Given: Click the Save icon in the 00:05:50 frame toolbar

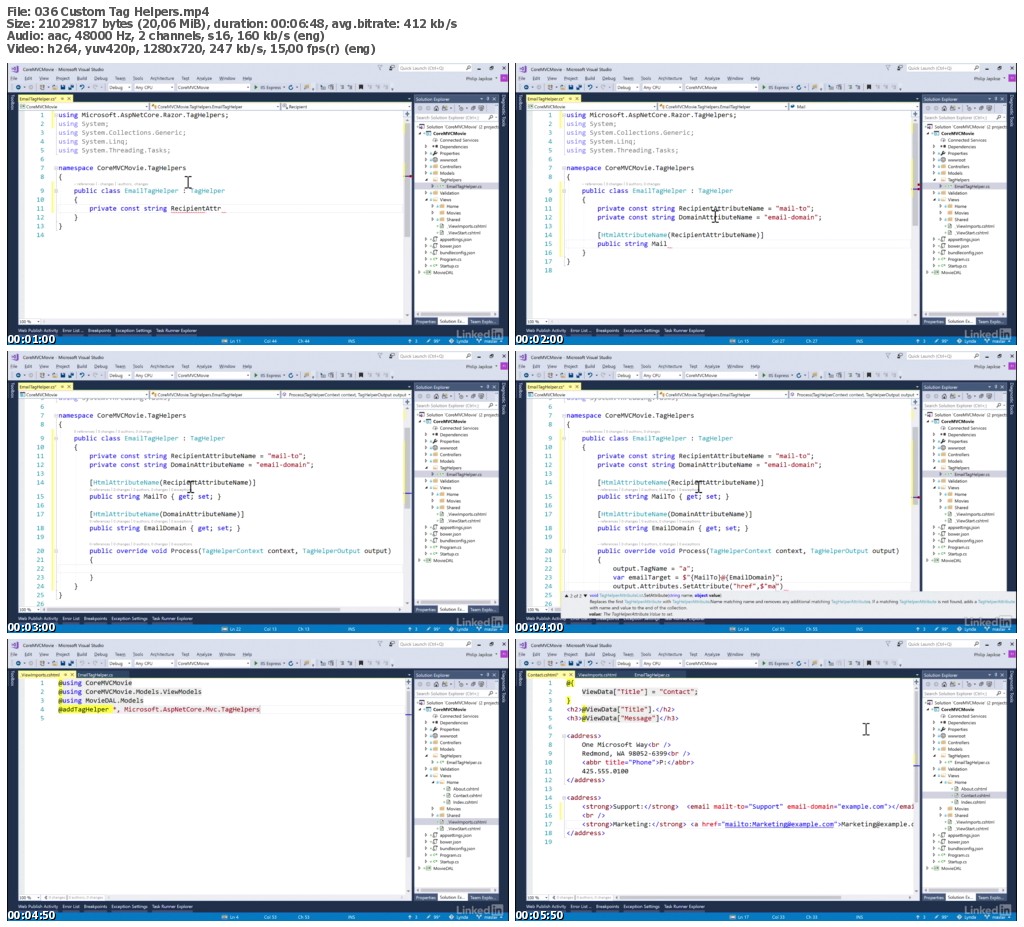Looking at the screenshot, I should 571,663.
